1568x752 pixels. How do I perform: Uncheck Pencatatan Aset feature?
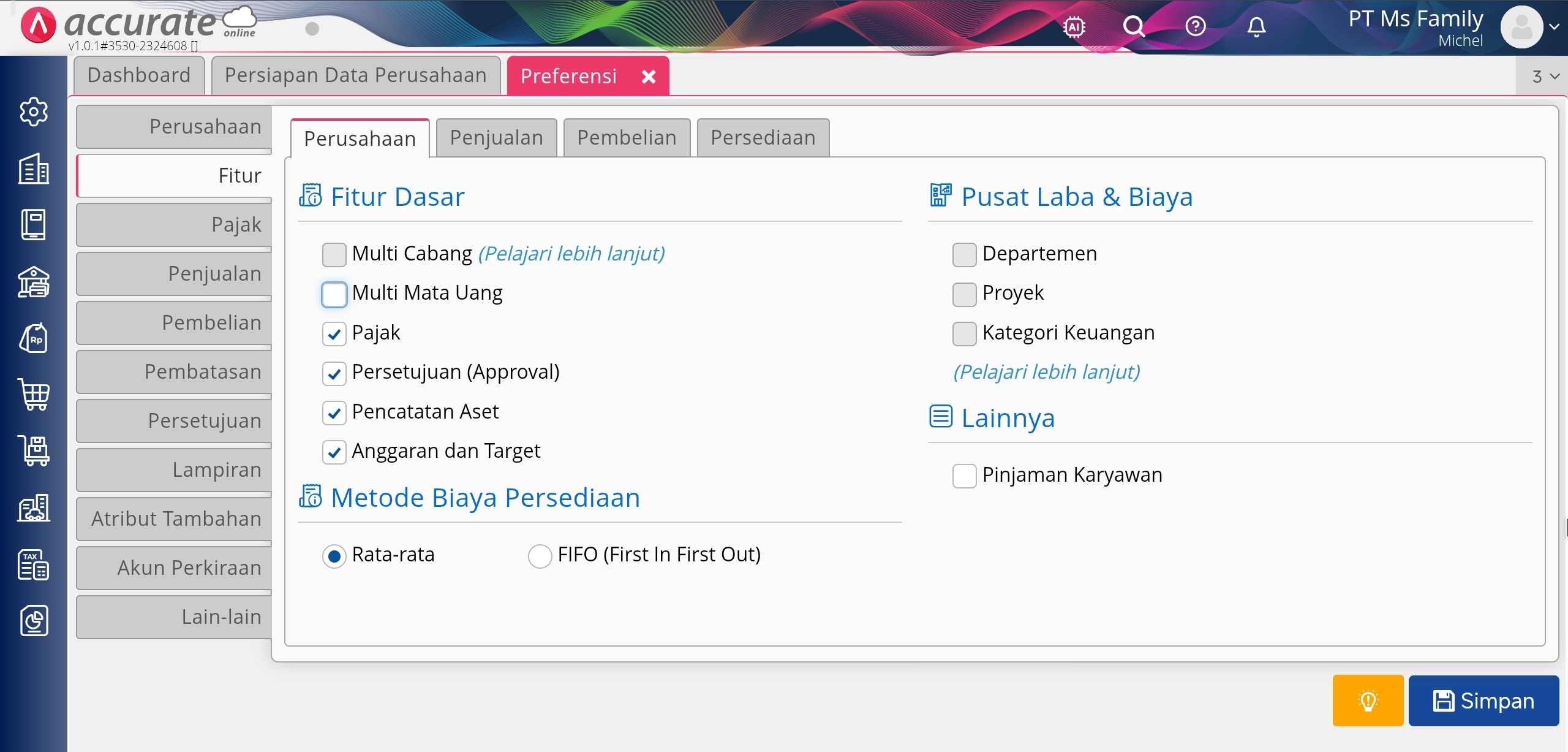334,413
